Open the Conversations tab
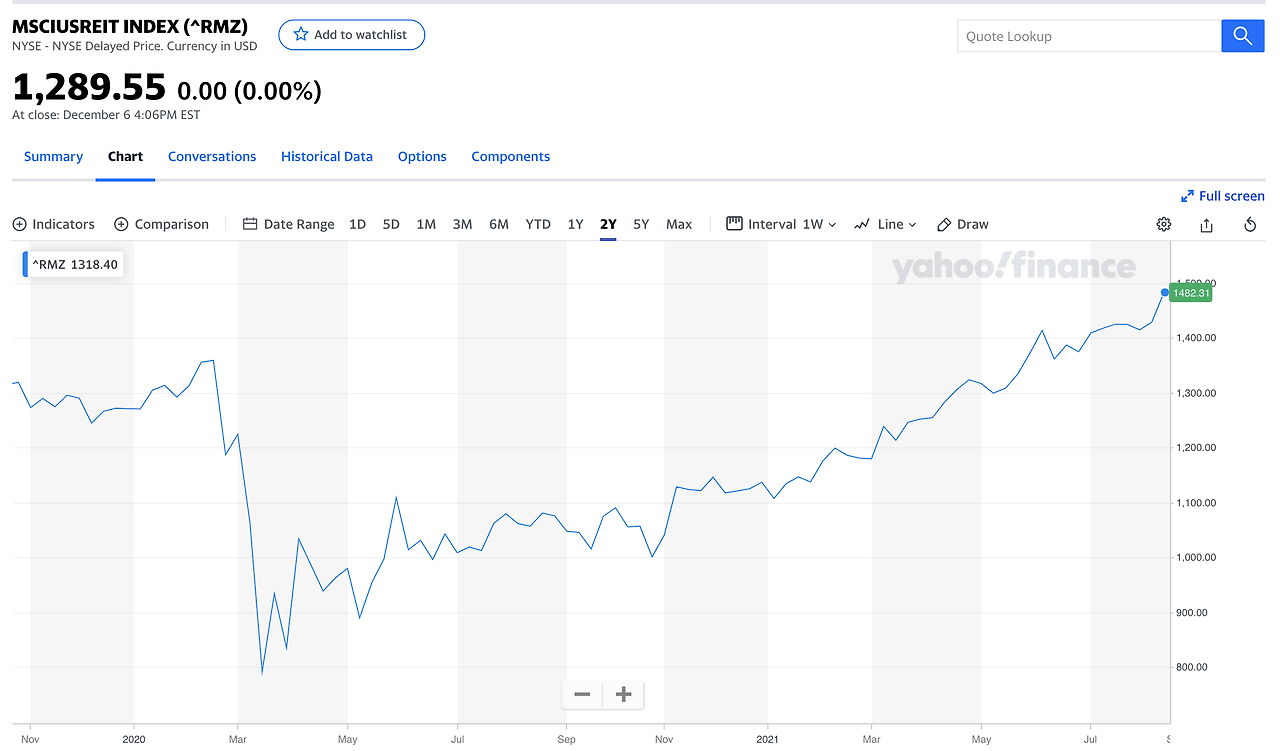The width and height of the screenshot is (1280, 751). tap(212, 157)
